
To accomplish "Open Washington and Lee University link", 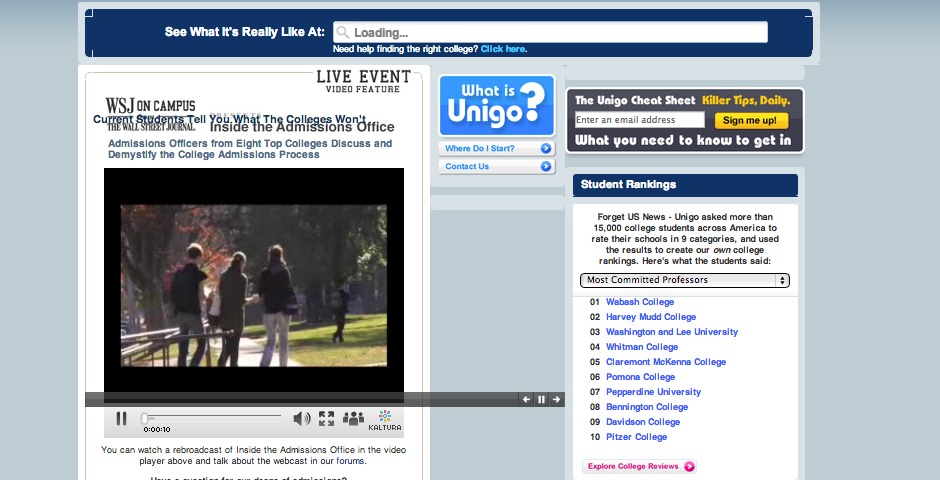I will pos(672,332).
